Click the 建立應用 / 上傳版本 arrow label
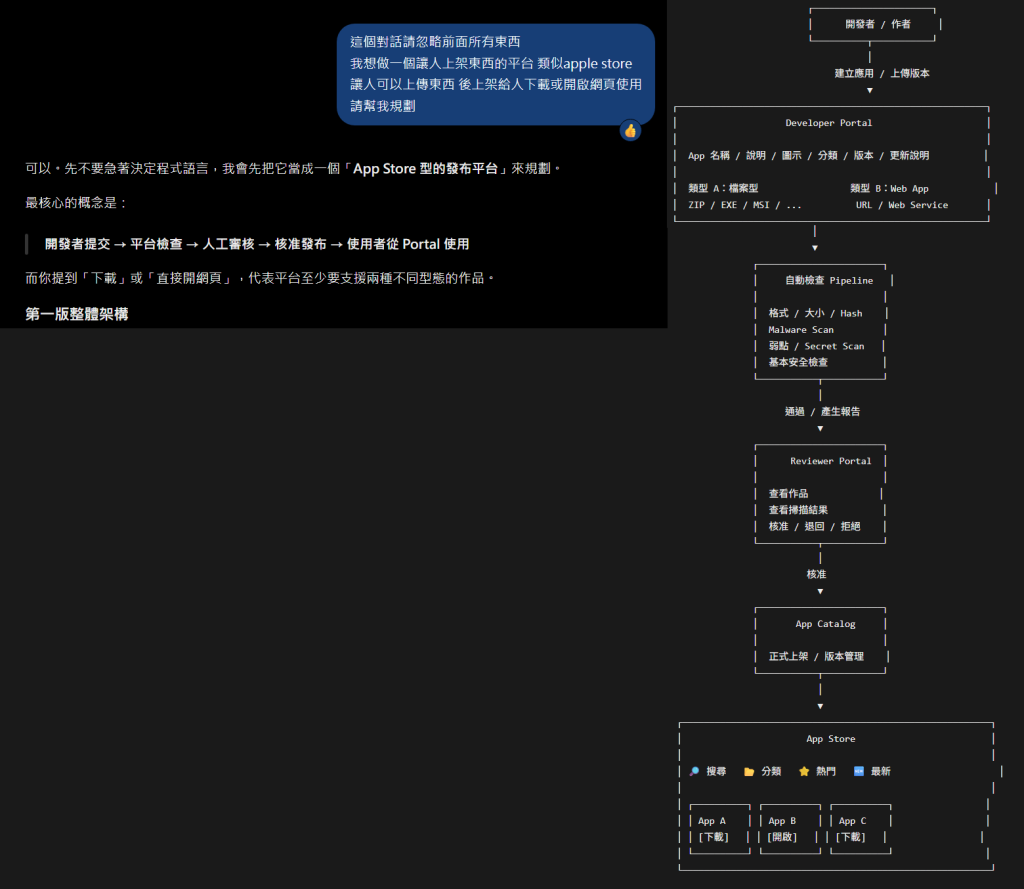Image resolution: width=1024 pixels, height=889 pixels. coord(882,73)
